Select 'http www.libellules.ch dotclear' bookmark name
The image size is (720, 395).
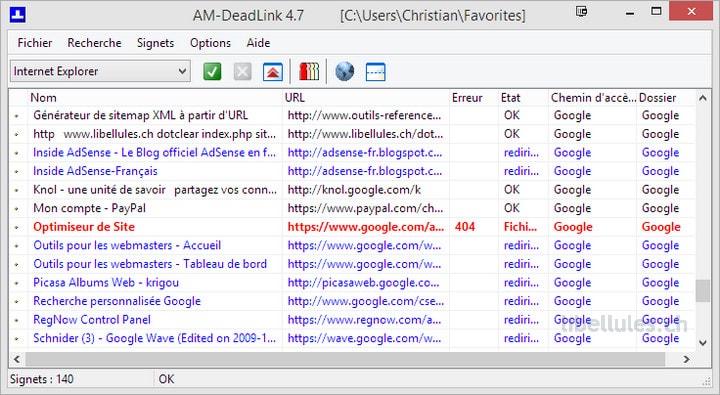(154, 134)
